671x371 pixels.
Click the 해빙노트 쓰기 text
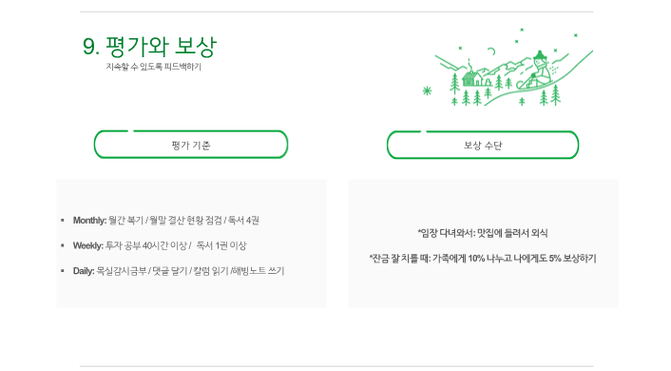pyautogui.click(x=258, y=271)
